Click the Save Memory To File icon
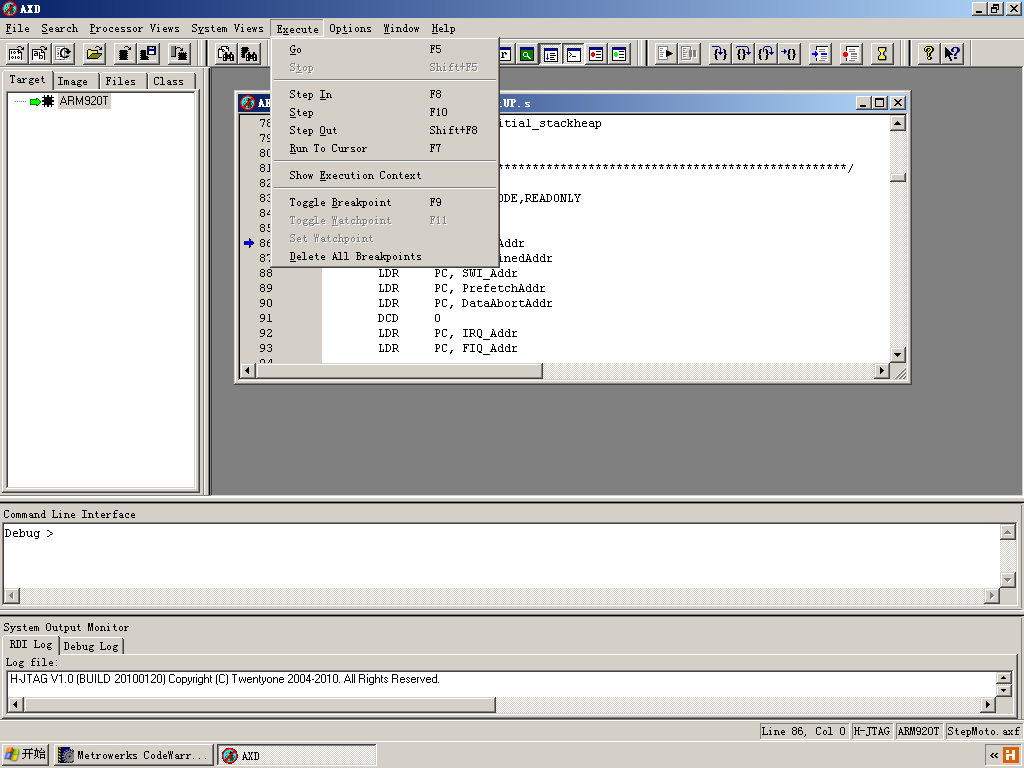Screen dimensions: 1024x768 (x=148, y=54)
